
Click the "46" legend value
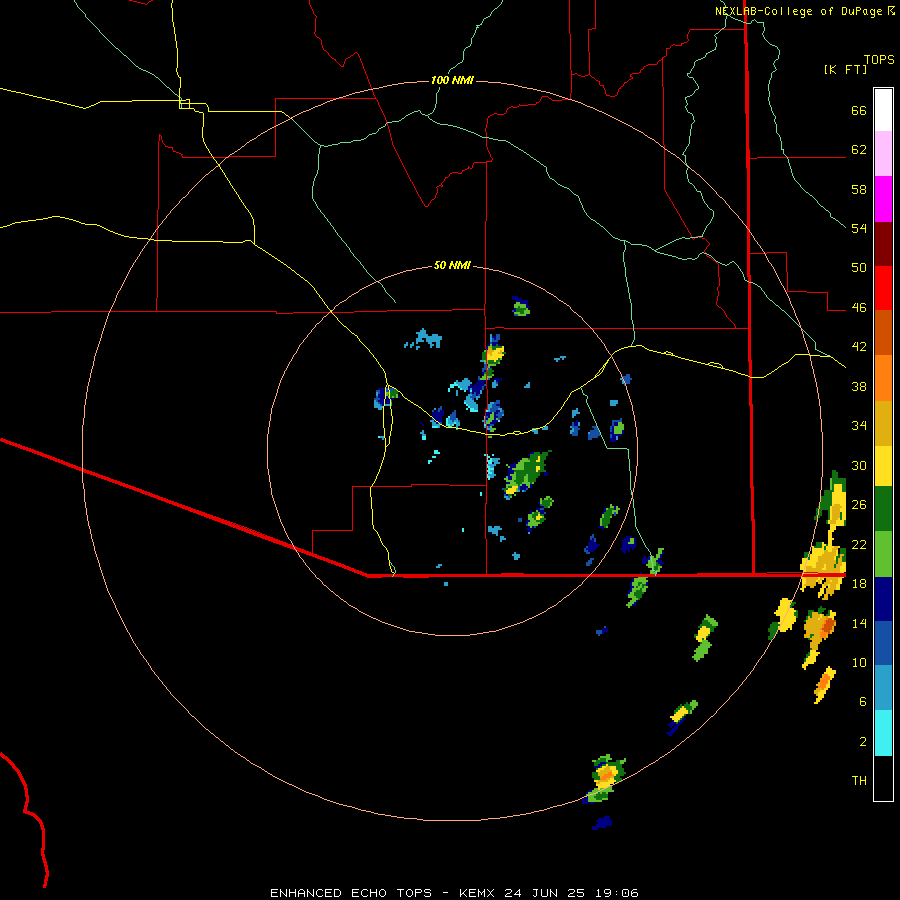[x=859, y=308]
